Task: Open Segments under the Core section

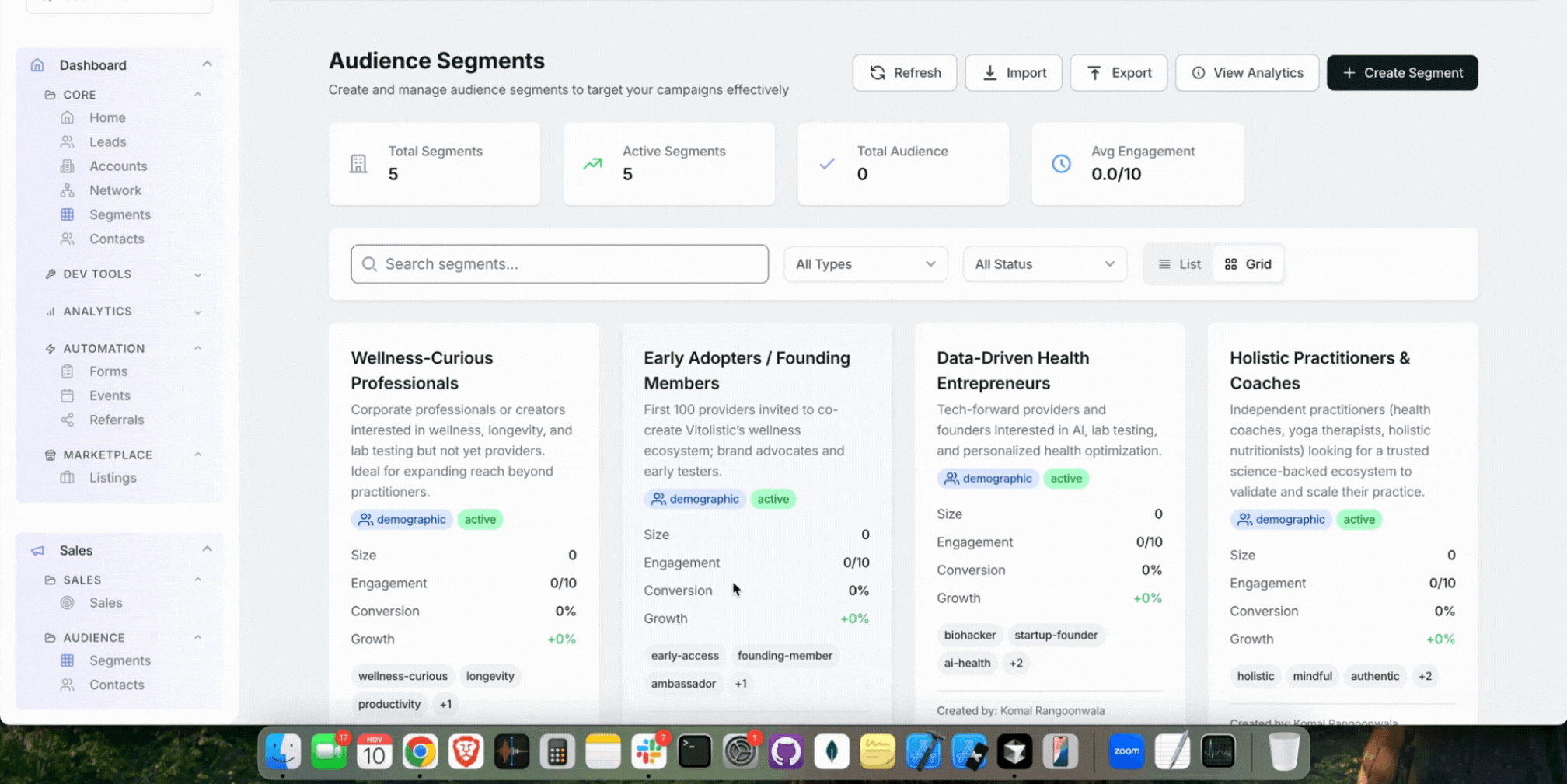Action: pos(120,214)
